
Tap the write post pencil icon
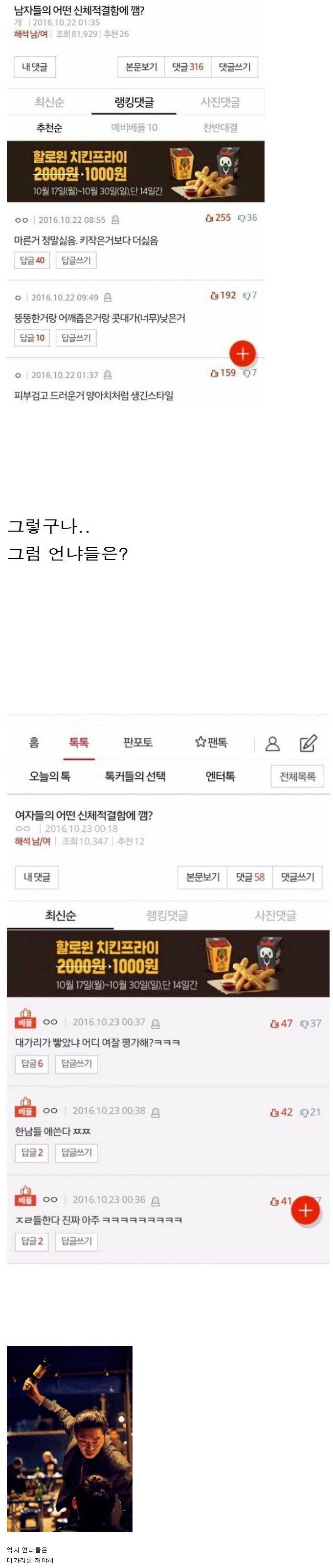pyautogui.click(x=308, y=743)
